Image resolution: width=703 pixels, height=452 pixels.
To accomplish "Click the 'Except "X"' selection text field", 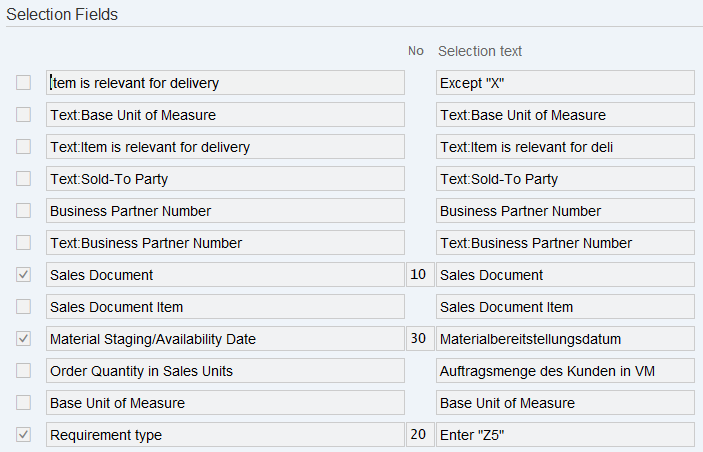I will pyautogui.click(x=565, y=83).
